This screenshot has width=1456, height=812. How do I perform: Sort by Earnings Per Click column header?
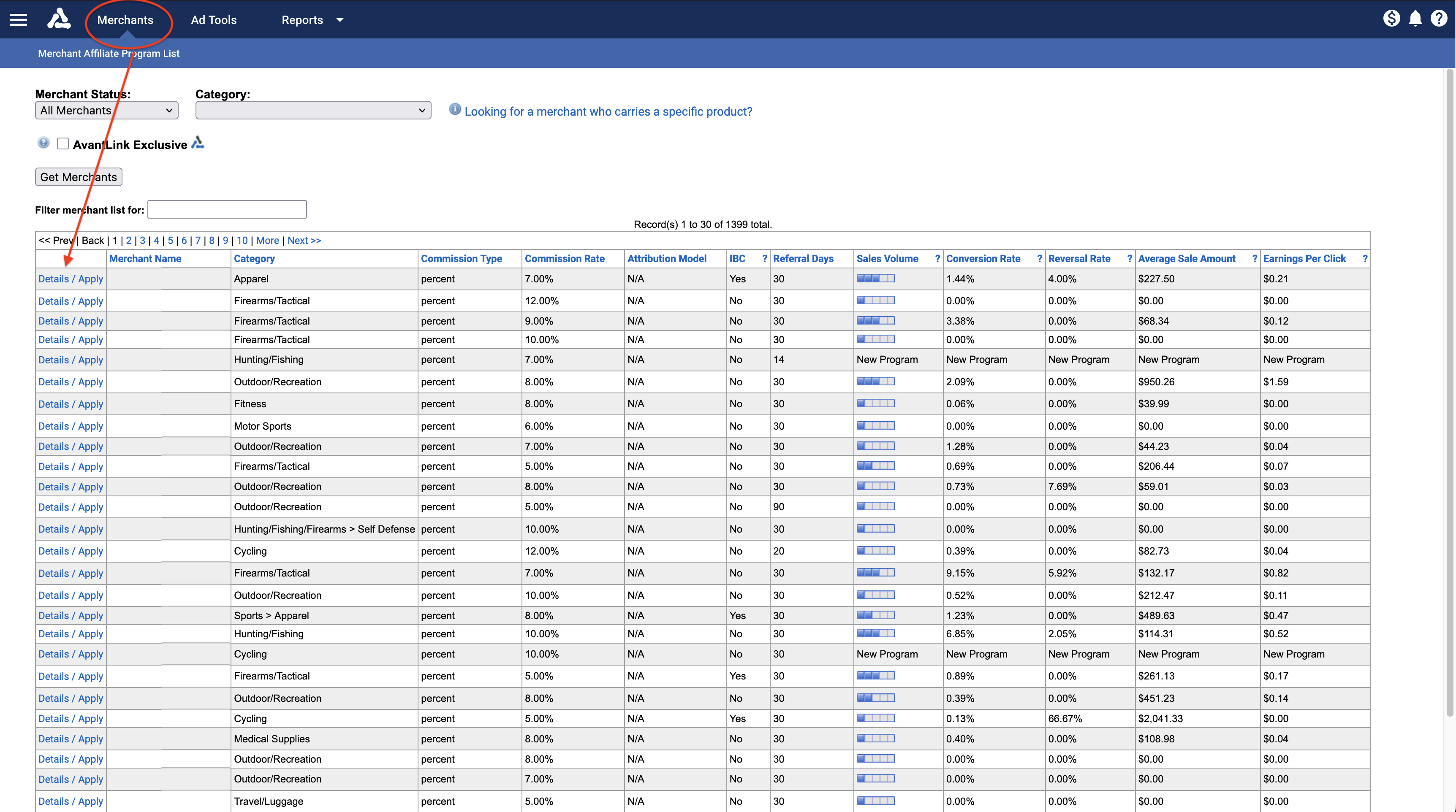pos(1304,259)
